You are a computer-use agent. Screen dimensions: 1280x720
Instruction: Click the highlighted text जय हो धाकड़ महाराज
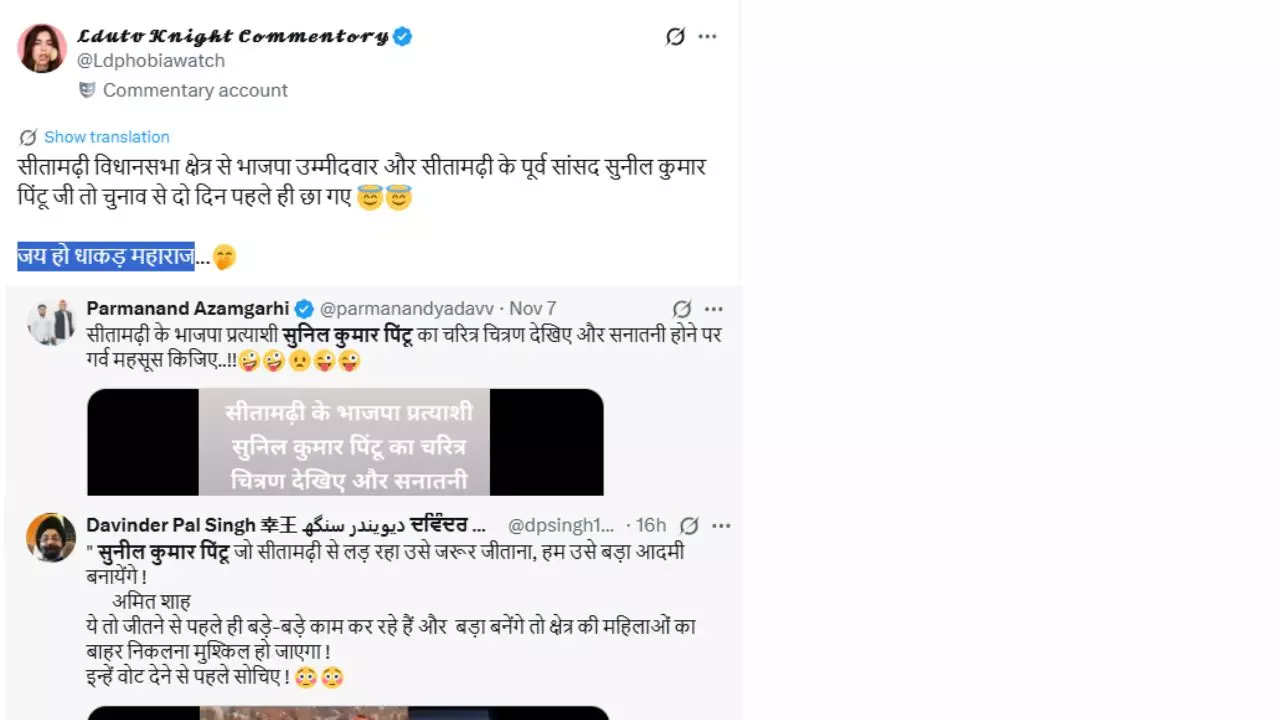pos(106,257)
